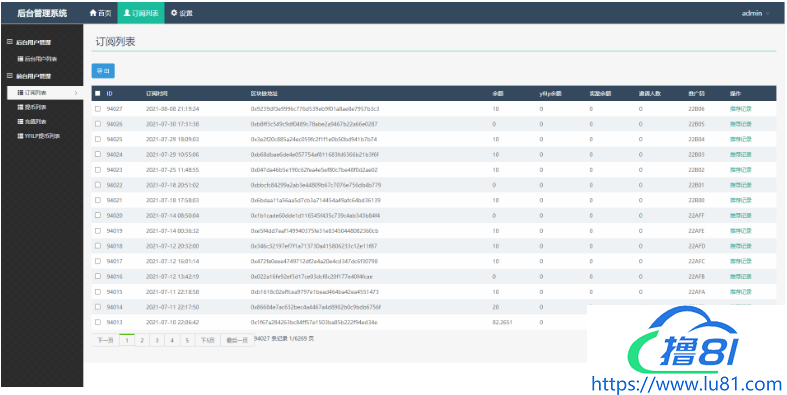This screenshot has height=395, width=787.
Task: Toggle the select-all checkbox in table header
Action: click(98, 93)
